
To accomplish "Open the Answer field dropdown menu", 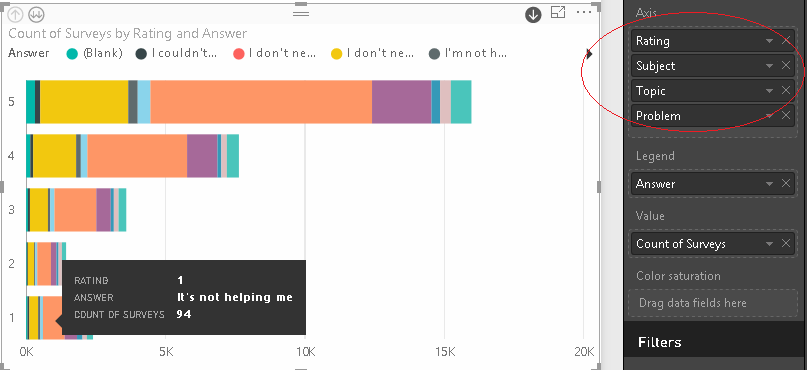I will coord(769,184).
